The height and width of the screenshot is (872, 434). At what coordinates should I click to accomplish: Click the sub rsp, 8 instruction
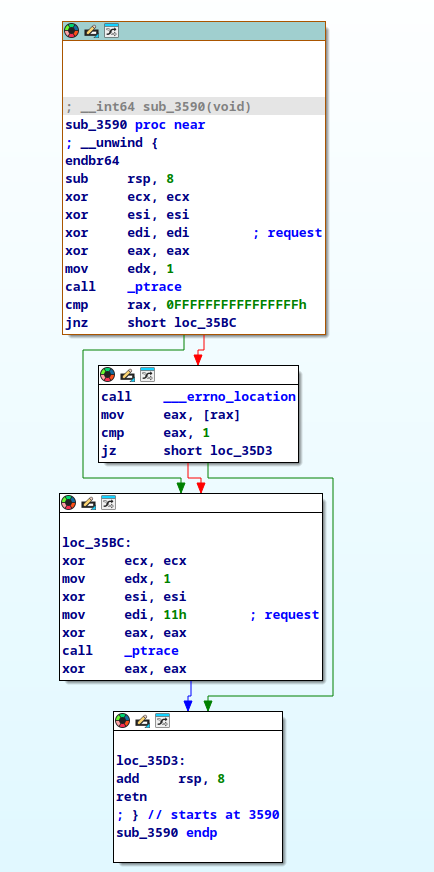120,179
